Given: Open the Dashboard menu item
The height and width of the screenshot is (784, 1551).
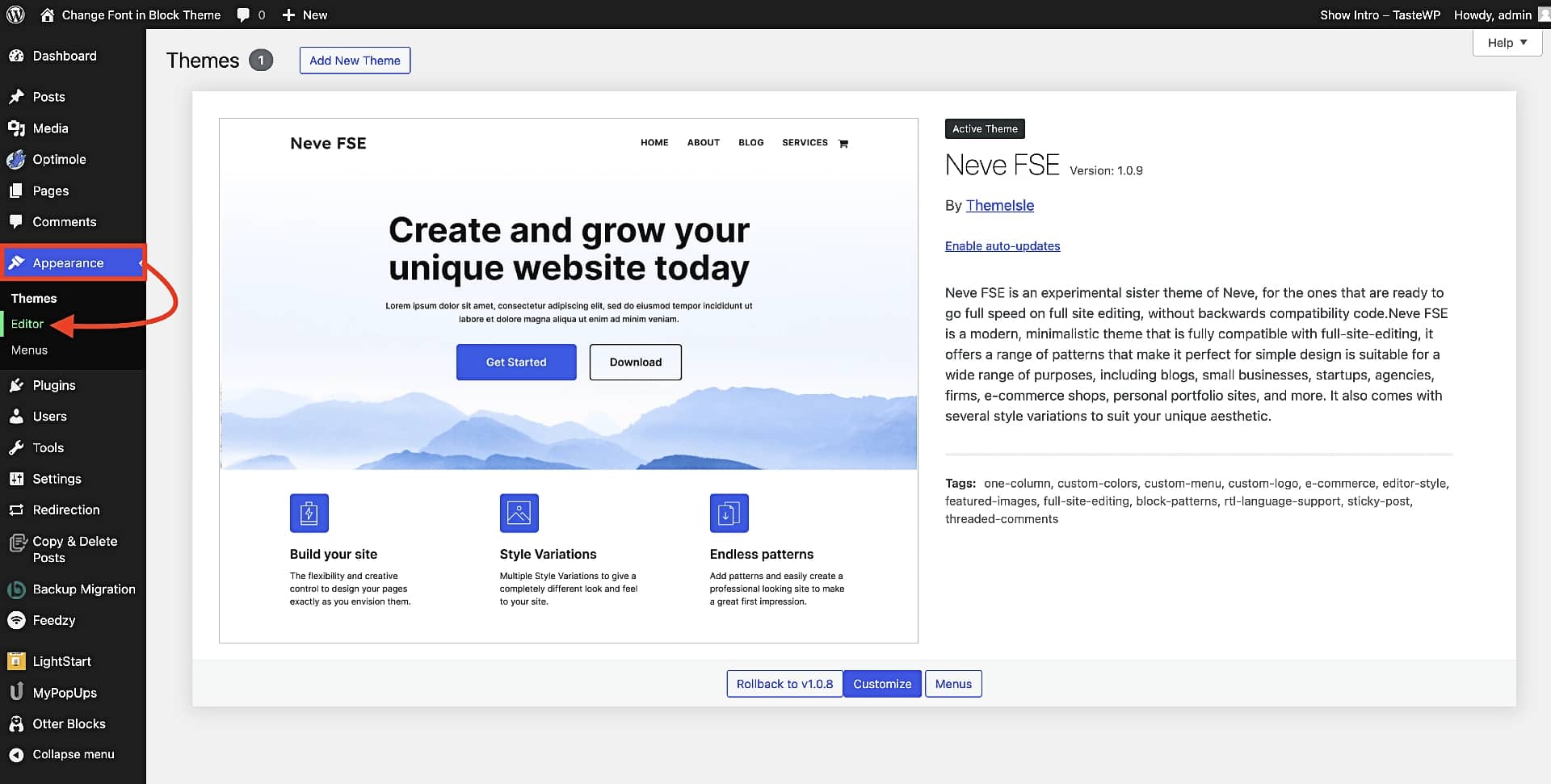Looking at the screenshot, I should [x=73, y=56].
